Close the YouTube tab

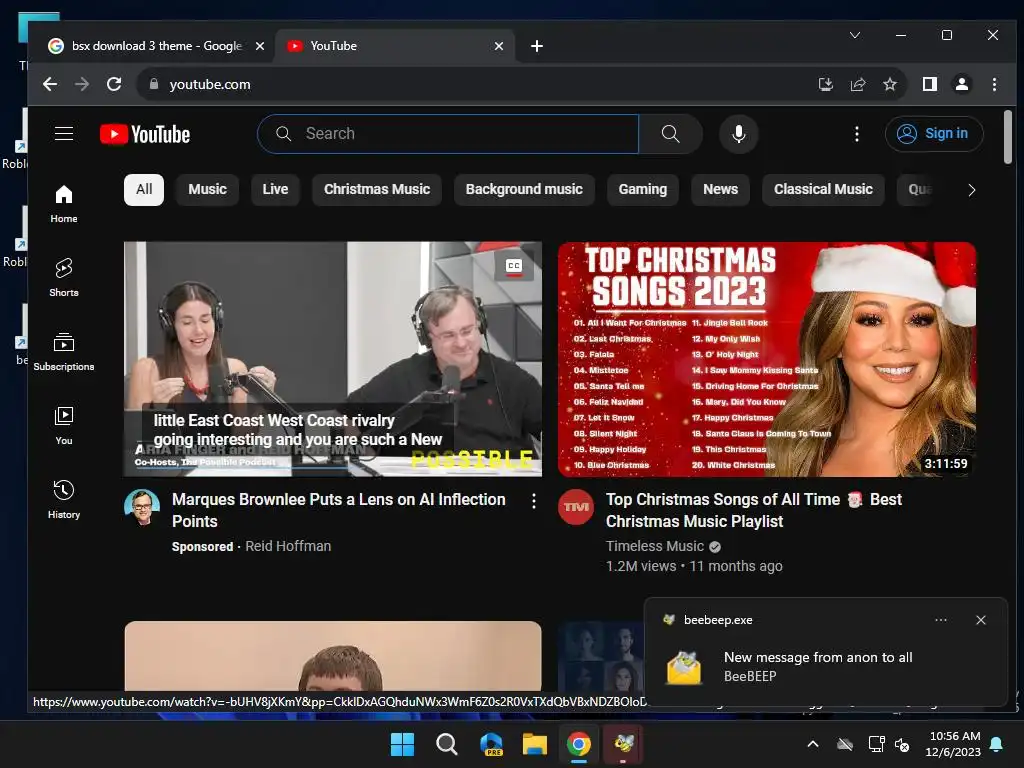499,46
